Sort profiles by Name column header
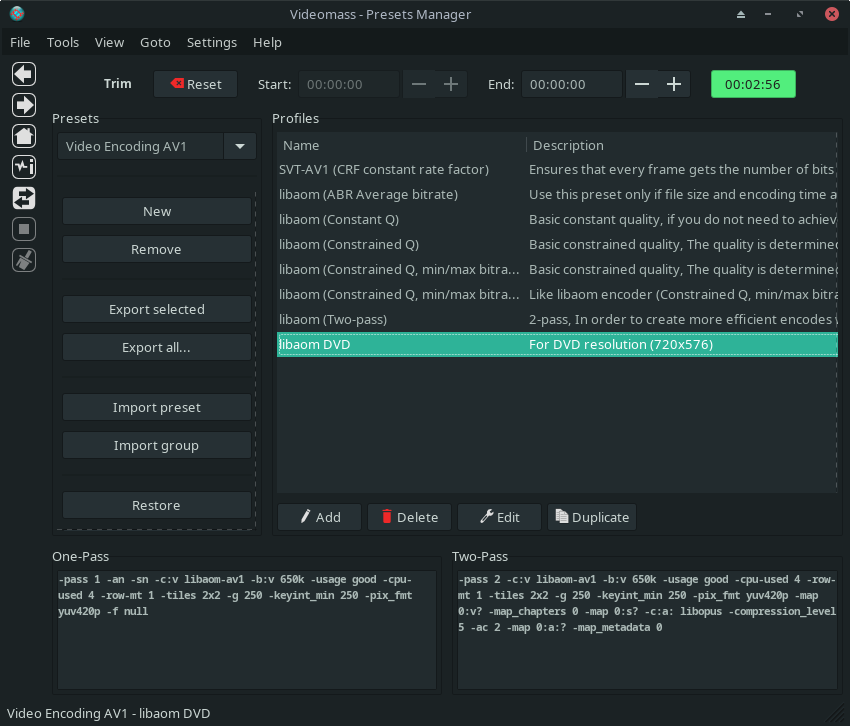 coord(402,145)
